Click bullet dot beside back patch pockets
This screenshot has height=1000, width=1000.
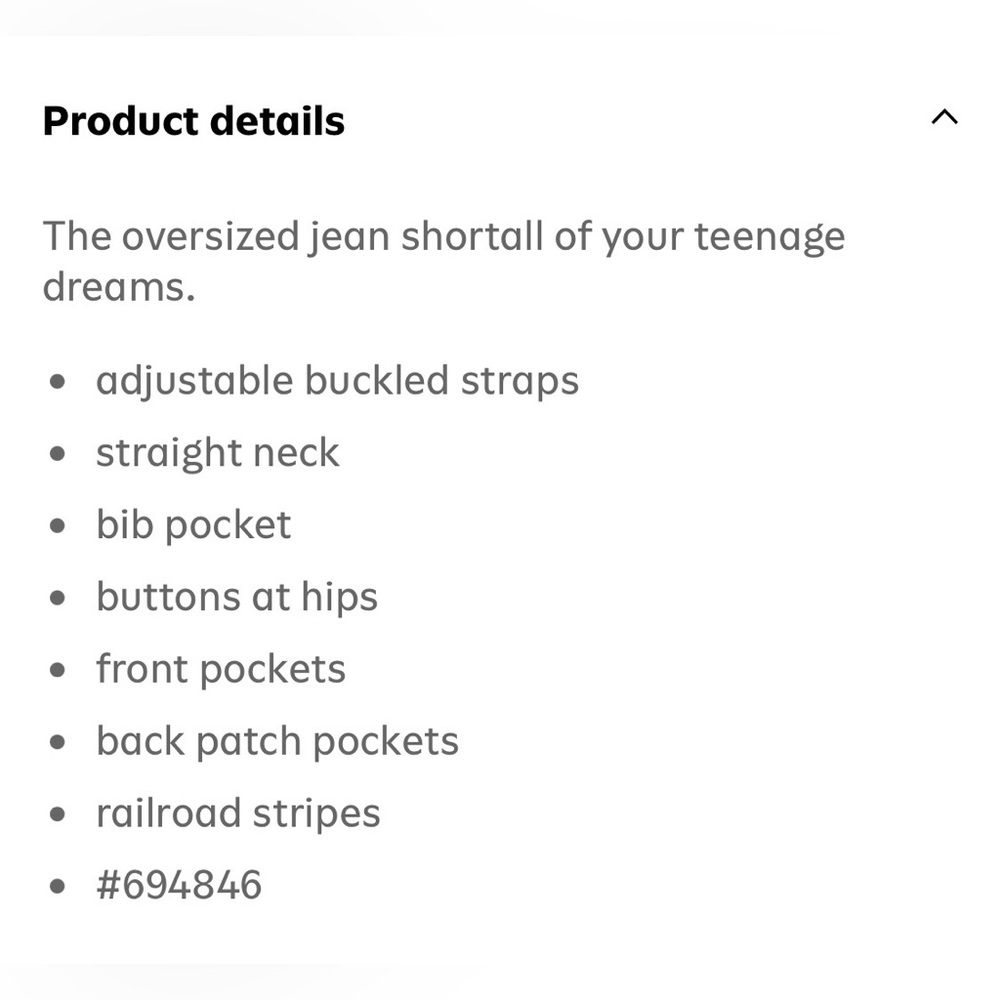tap(57, 742)
